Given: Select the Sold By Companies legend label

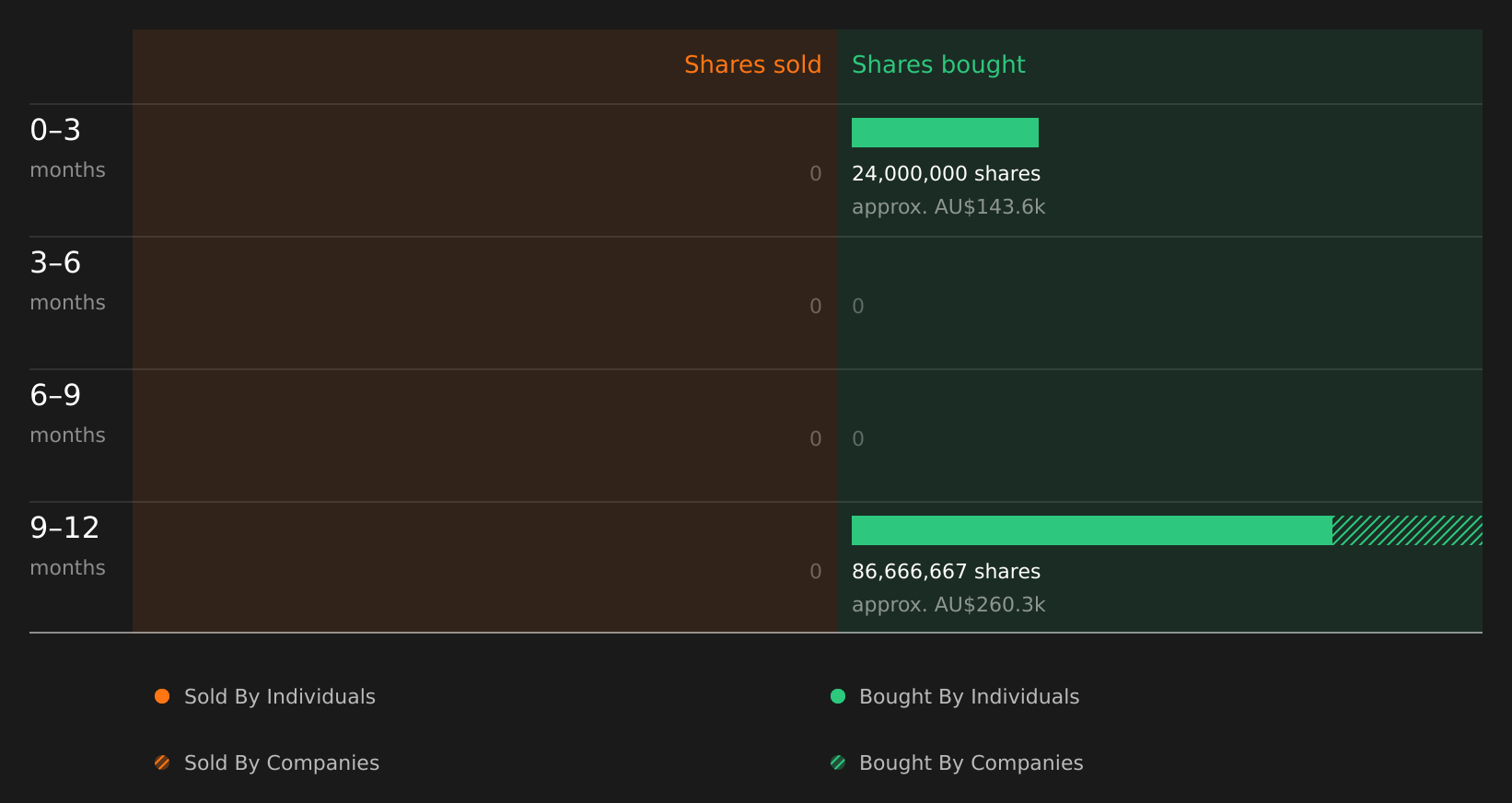Looking at the screenshot, I should (x=282, y=763).
